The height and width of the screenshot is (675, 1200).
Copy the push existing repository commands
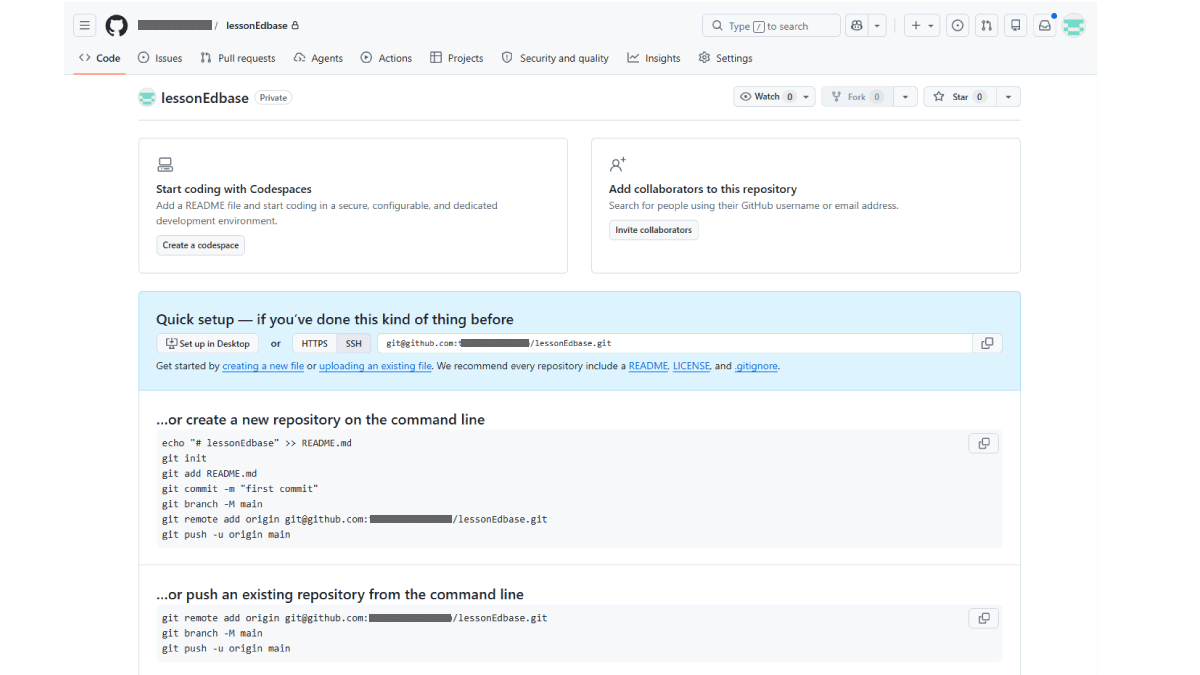(984, 618)
